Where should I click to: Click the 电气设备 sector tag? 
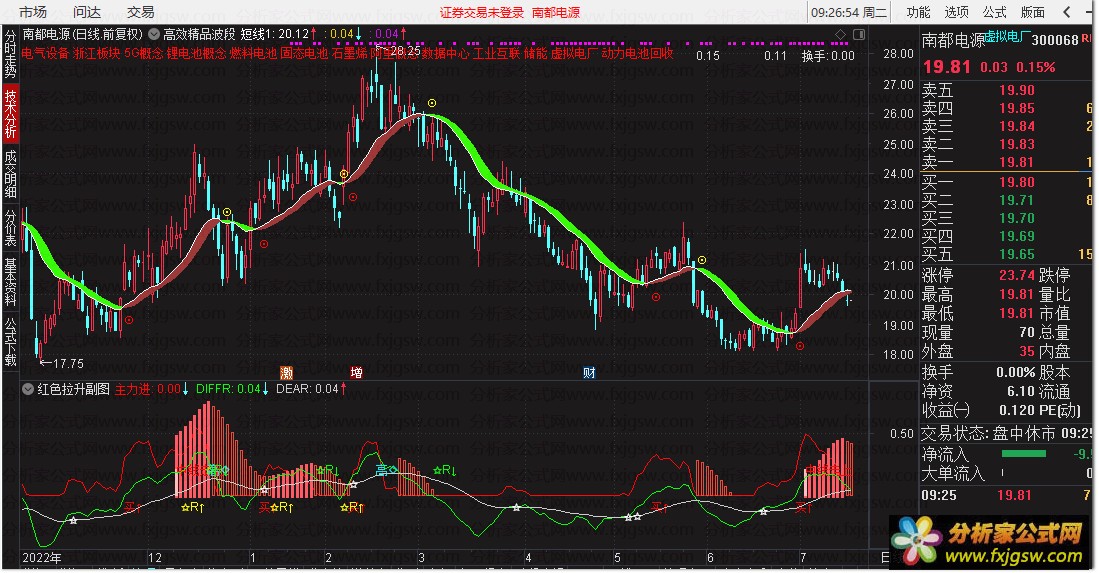point(46,53)
